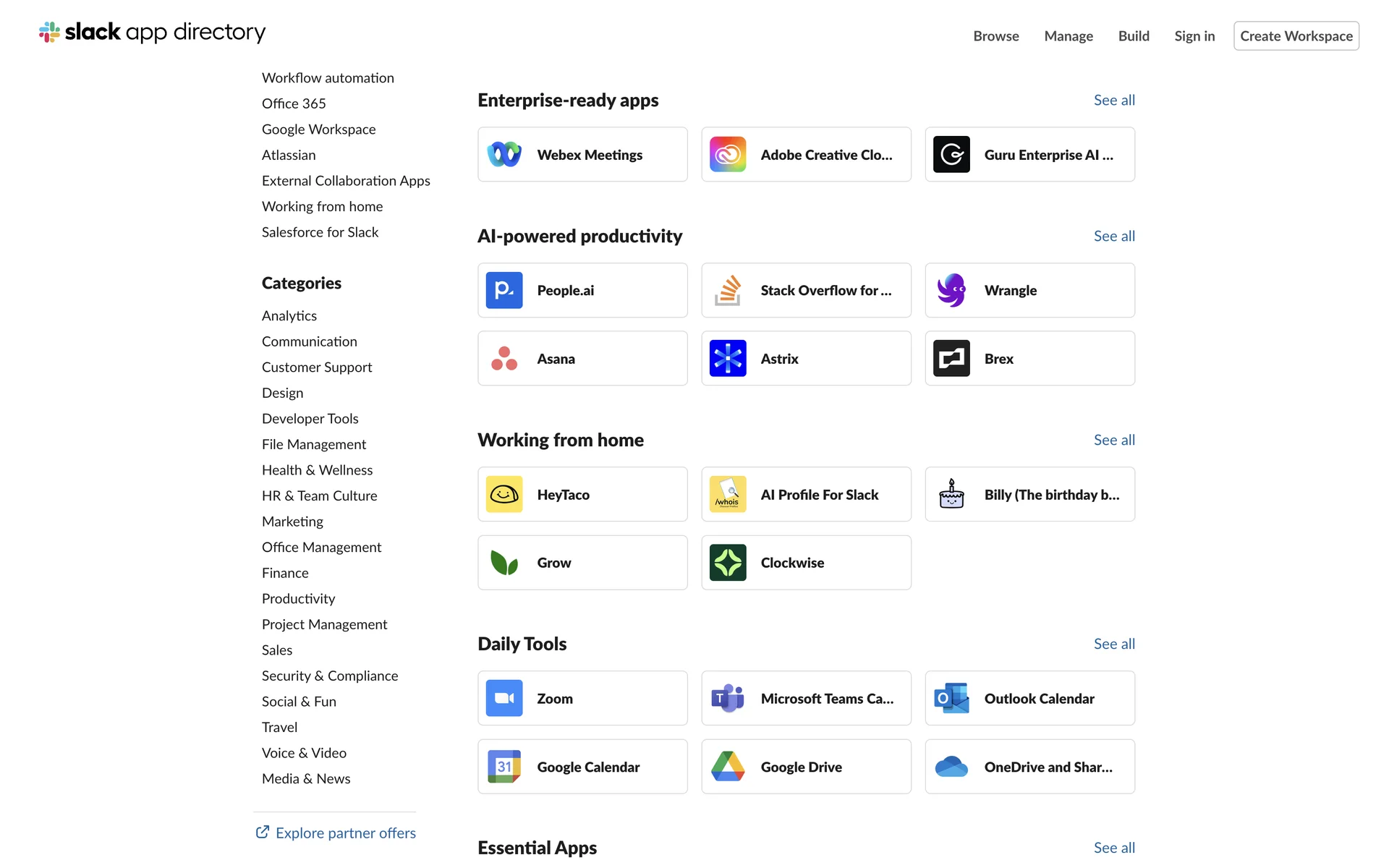The height and width of the screenshot is (868, 1389).
Task: Select the Zoom camera icon
Action: tap(504, 699)
